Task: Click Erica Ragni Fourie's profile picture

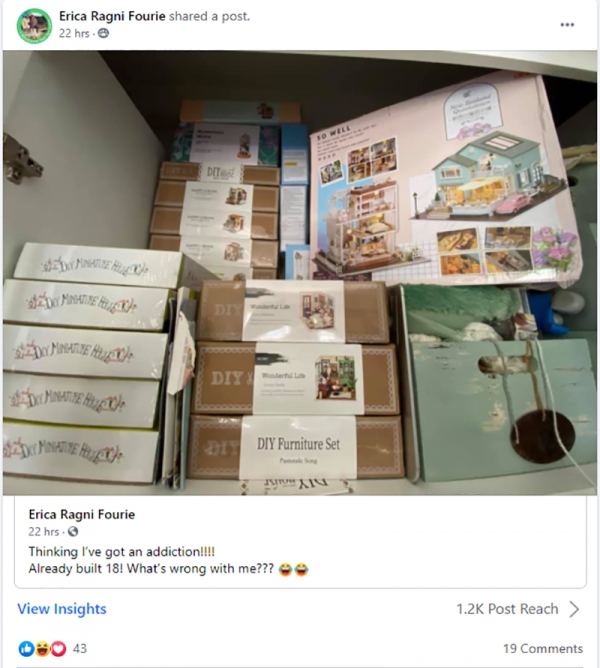Action: pyautogui.click(x=35, y=26)
